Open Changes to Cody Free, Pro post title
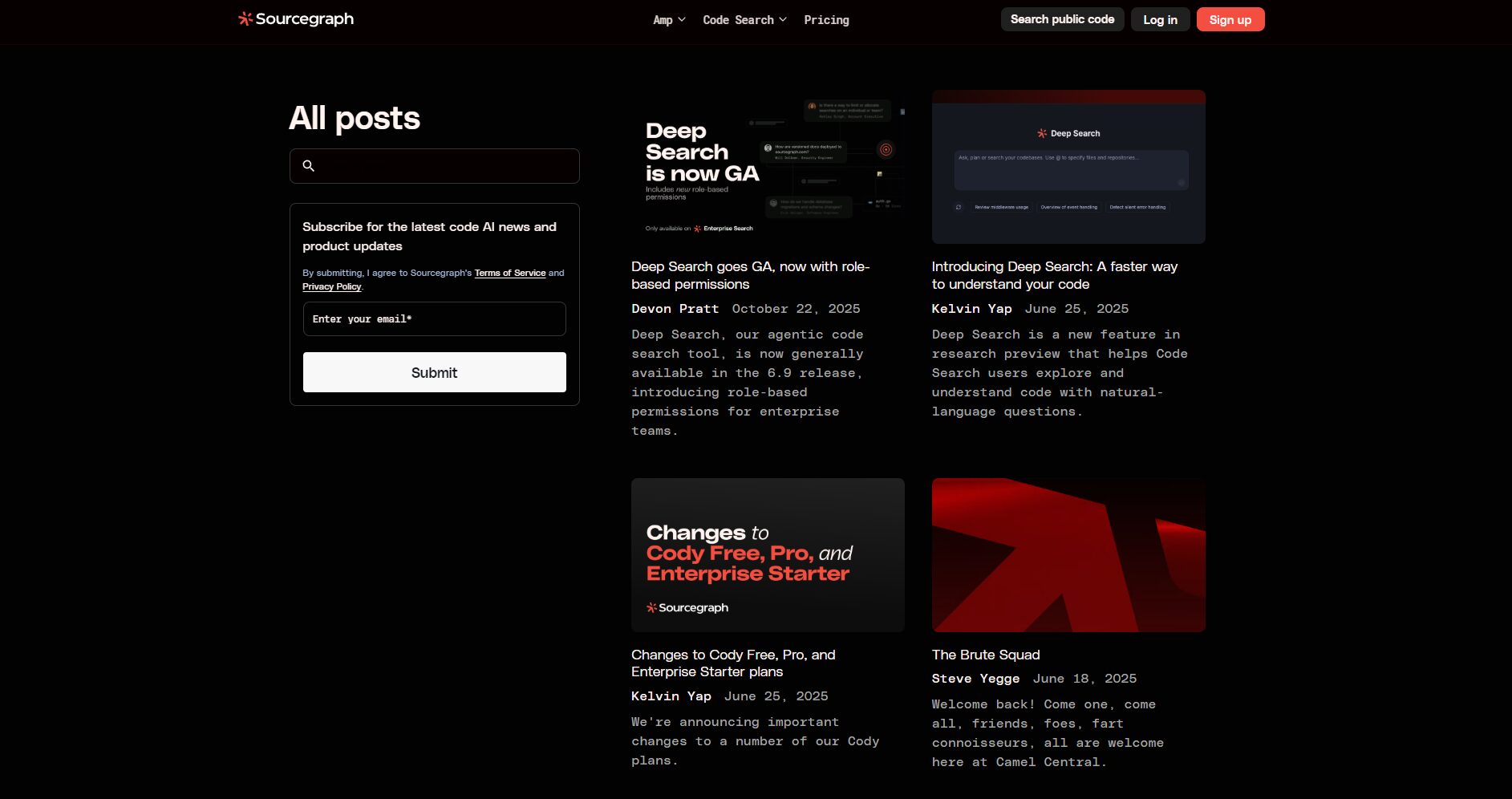This screenshot has width=1512, height=799. tap(732, 663)
